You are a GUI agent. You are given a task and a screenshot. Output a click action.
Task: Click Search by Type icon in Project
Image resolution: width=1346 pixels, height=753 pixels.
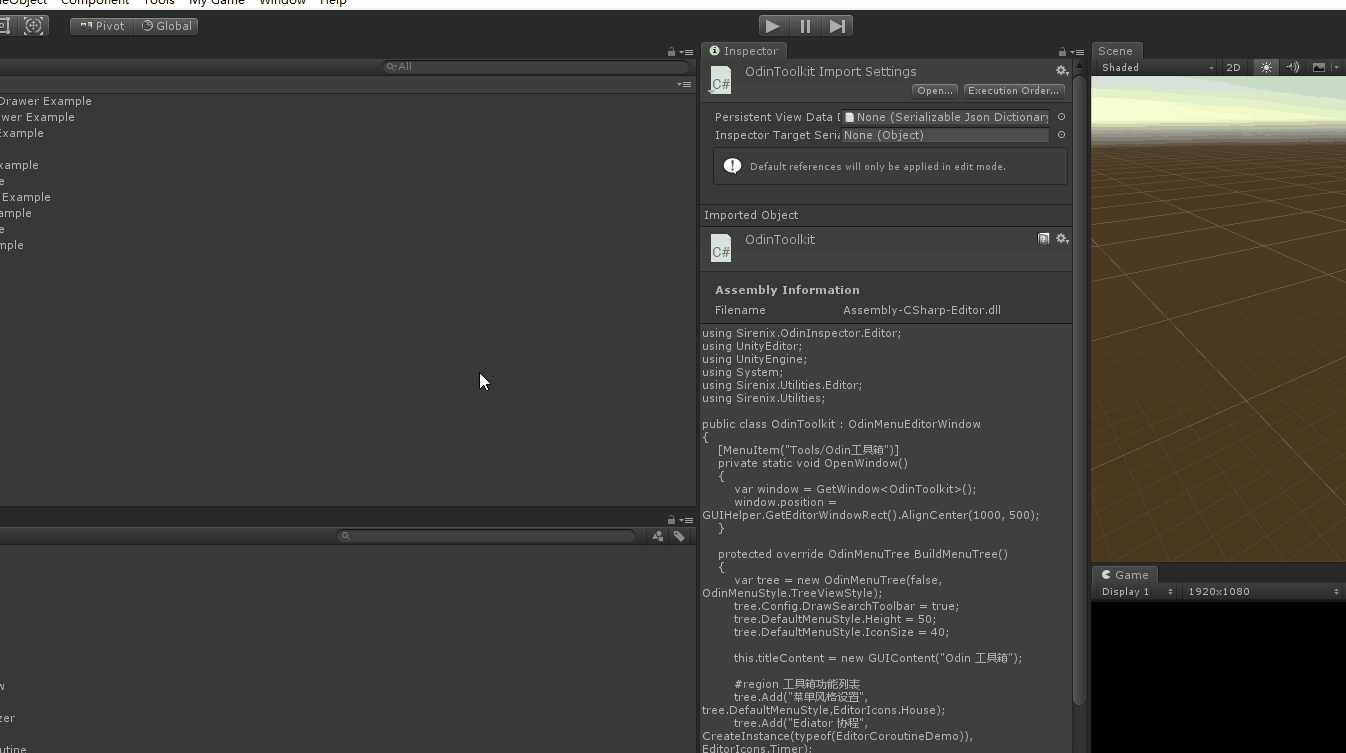658,536
